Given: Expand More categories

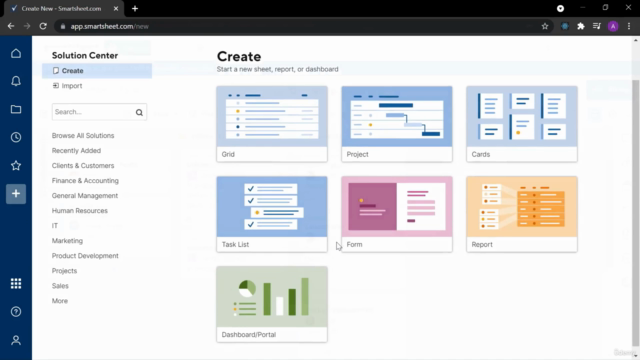Looking at the screenshot, I should coord(60,301).
